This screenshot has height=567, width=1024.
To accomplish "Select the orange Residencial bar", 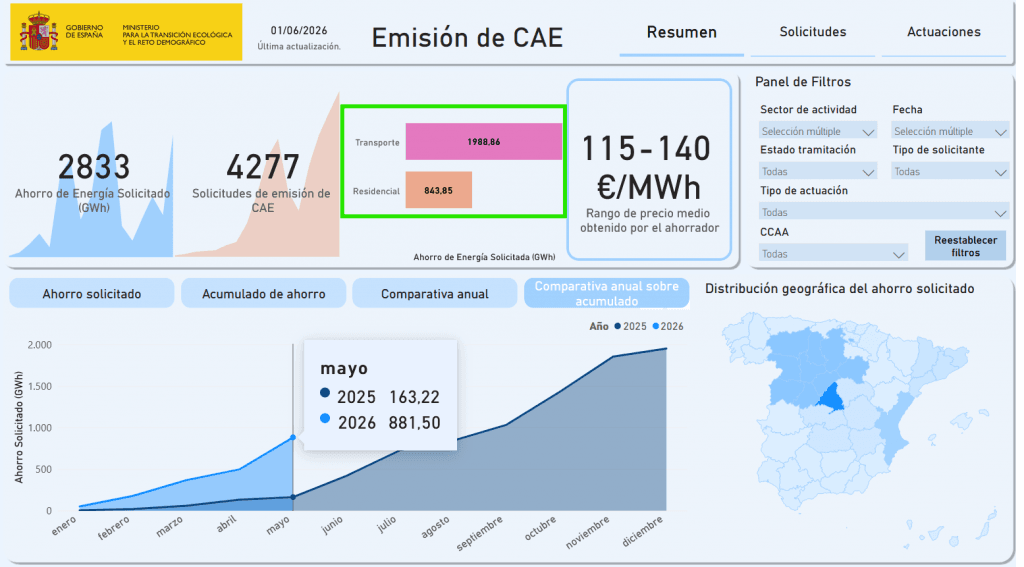I will (x=438, y=190).
